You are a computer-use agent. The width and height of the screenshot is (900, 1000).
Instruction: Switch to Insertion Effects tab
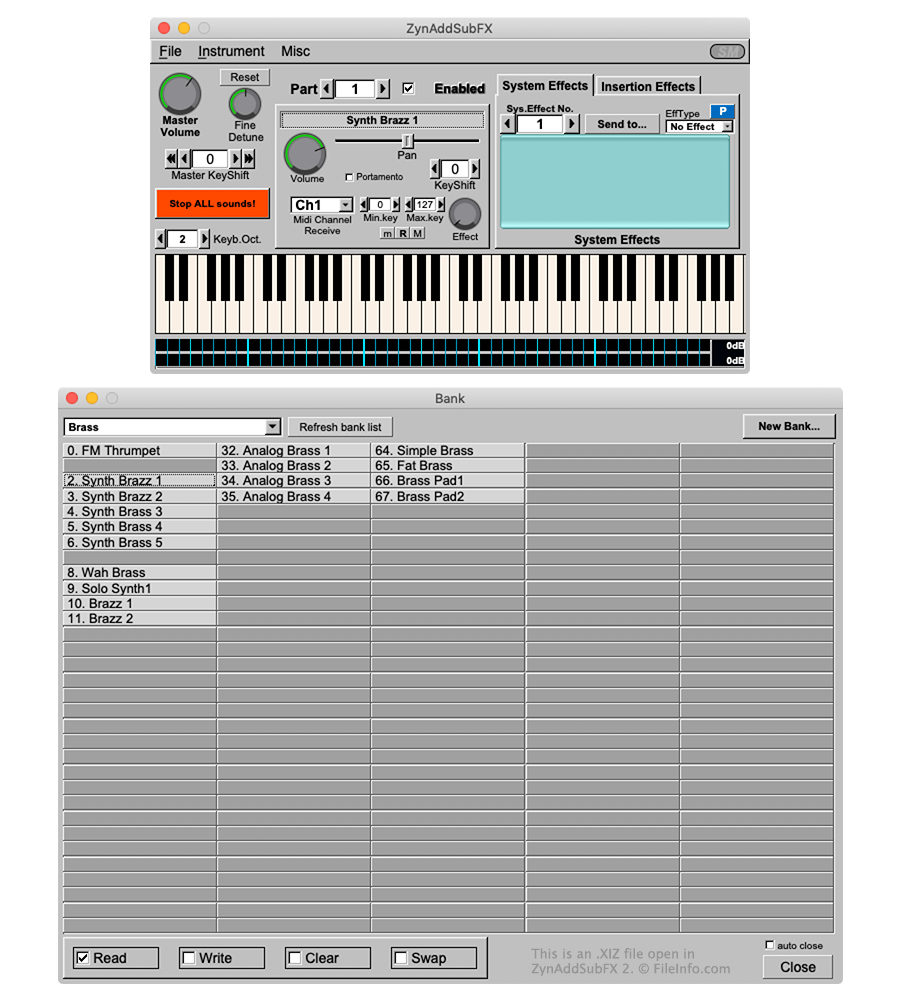click(x=647, y=86)
